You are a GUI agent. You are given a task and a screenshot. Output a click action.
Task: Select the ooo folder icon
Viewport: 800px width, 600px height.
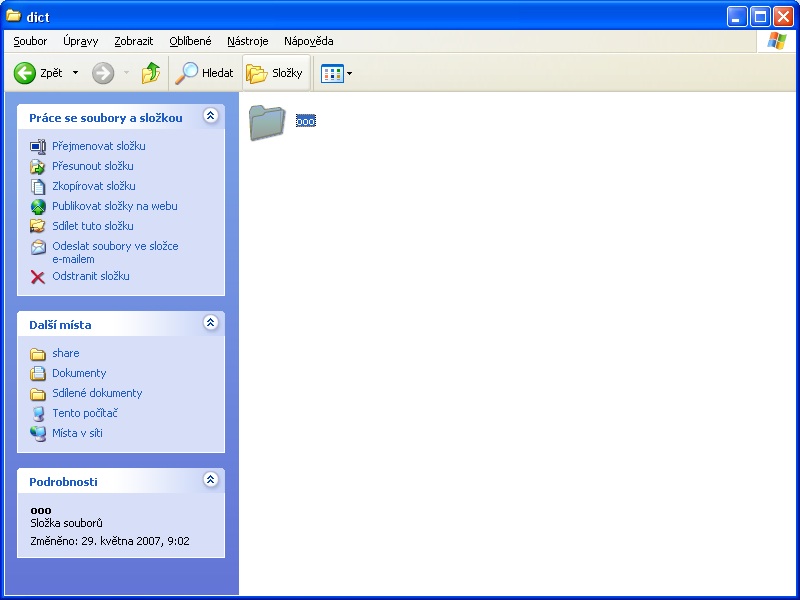point(267,121)
